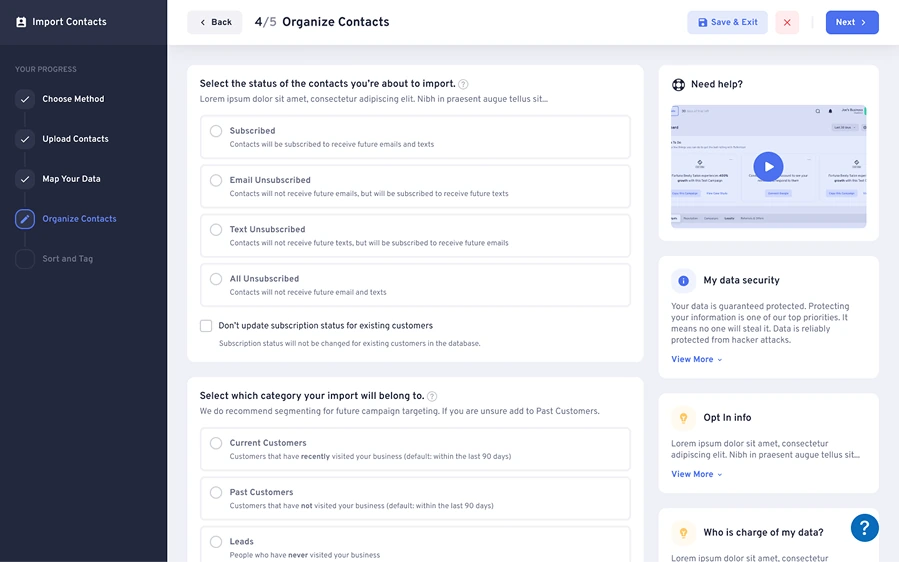Go to the Choose Method step
Viewport: 899px width, 562px height.
click(x=73, y=99)
